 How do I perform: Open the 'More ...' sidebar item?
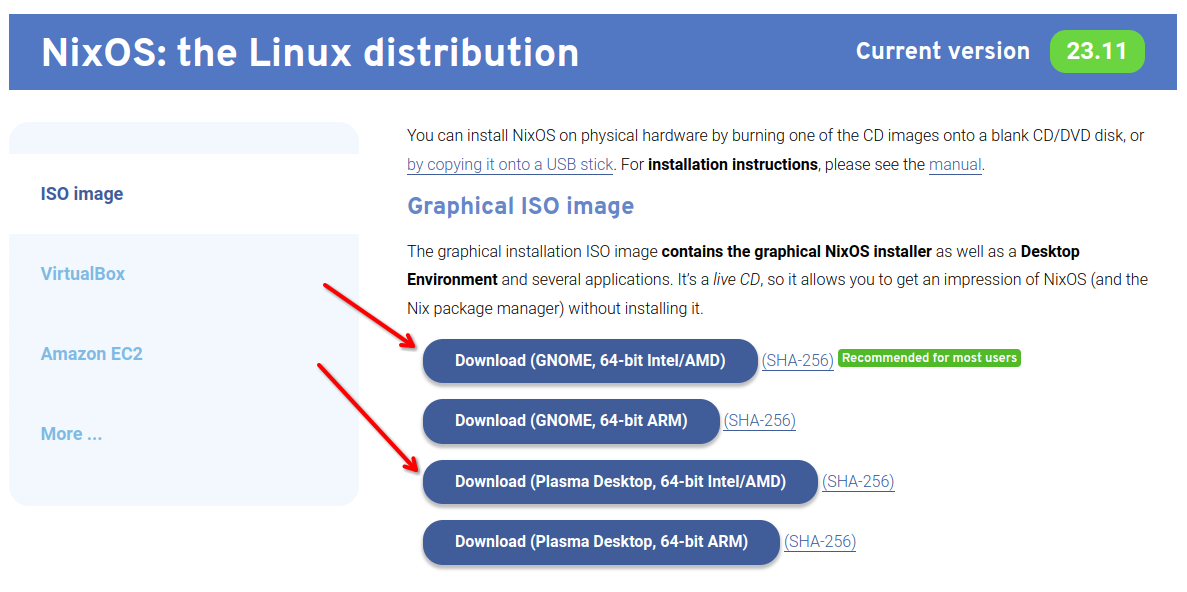71,434
